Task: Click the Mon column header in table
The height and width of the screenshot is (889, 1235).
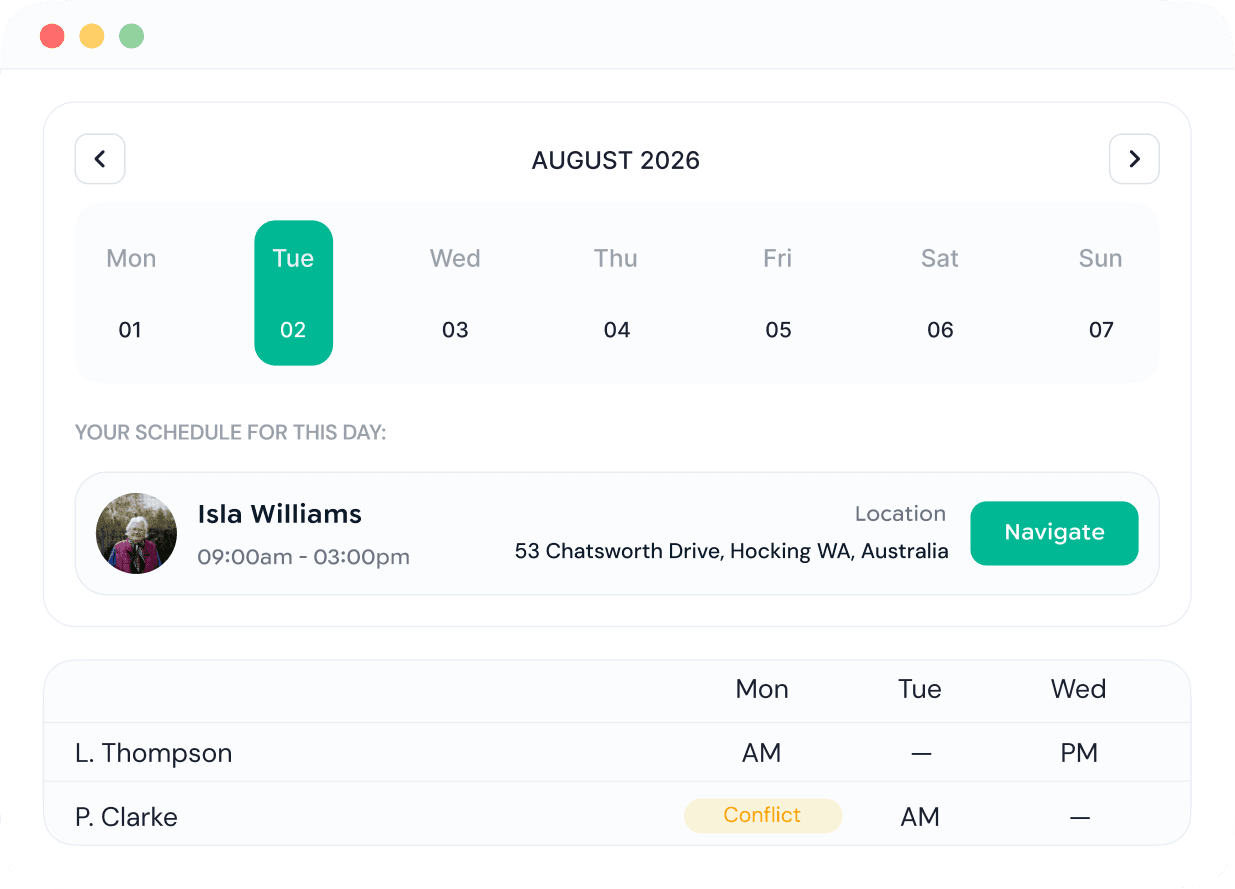Action: 762,689
